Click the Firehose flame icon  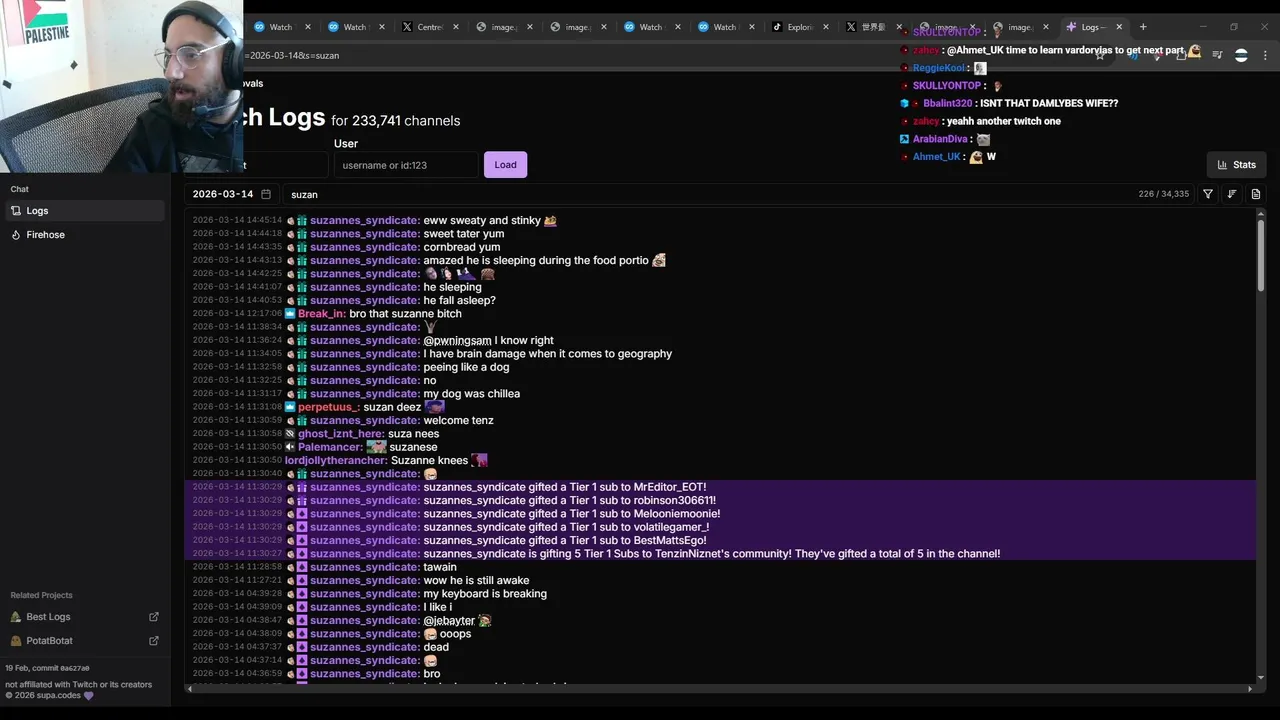(16, 235)
